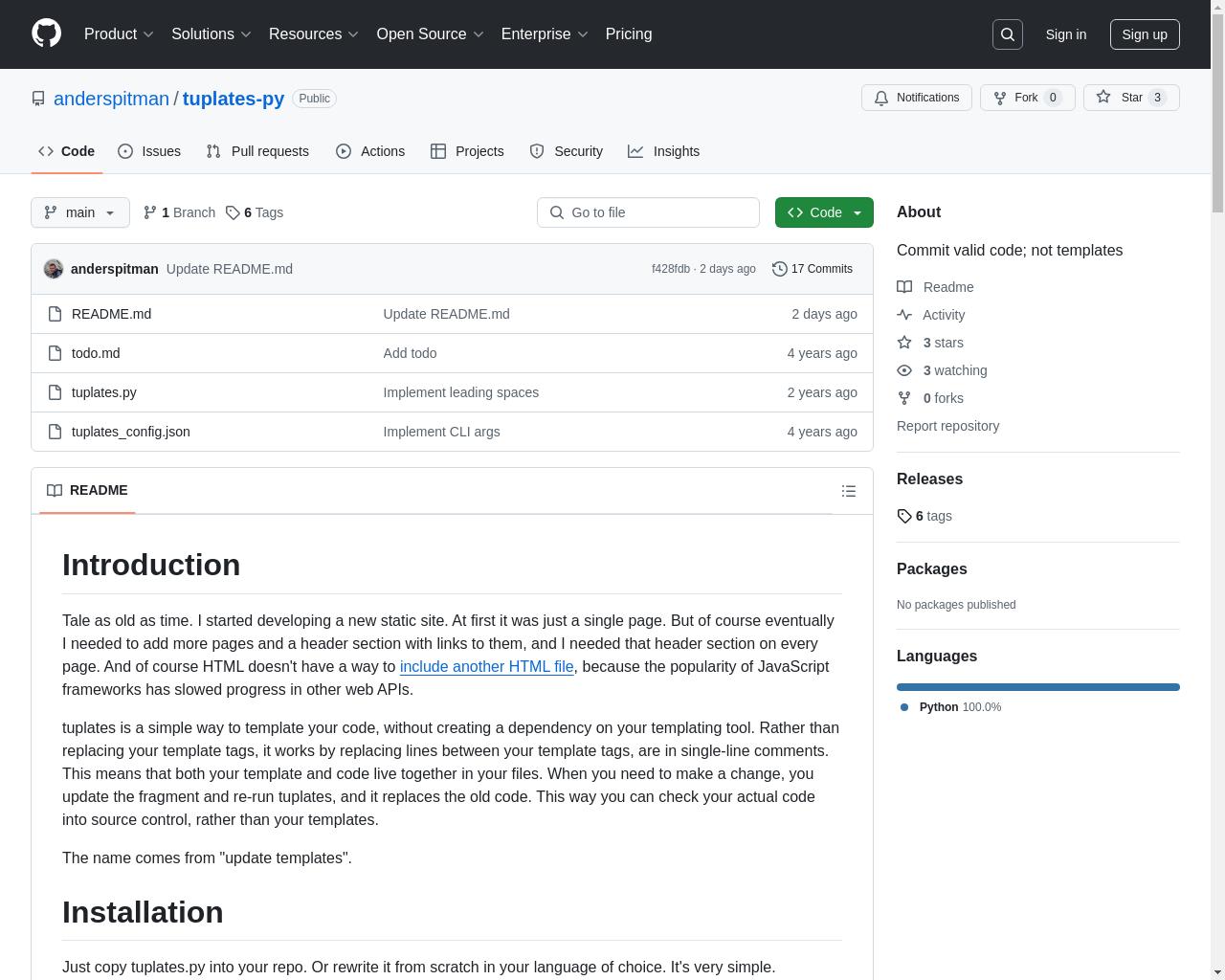Switch to the Issues tab
This screenshot has width=1225, height=980.
(149, 151)
